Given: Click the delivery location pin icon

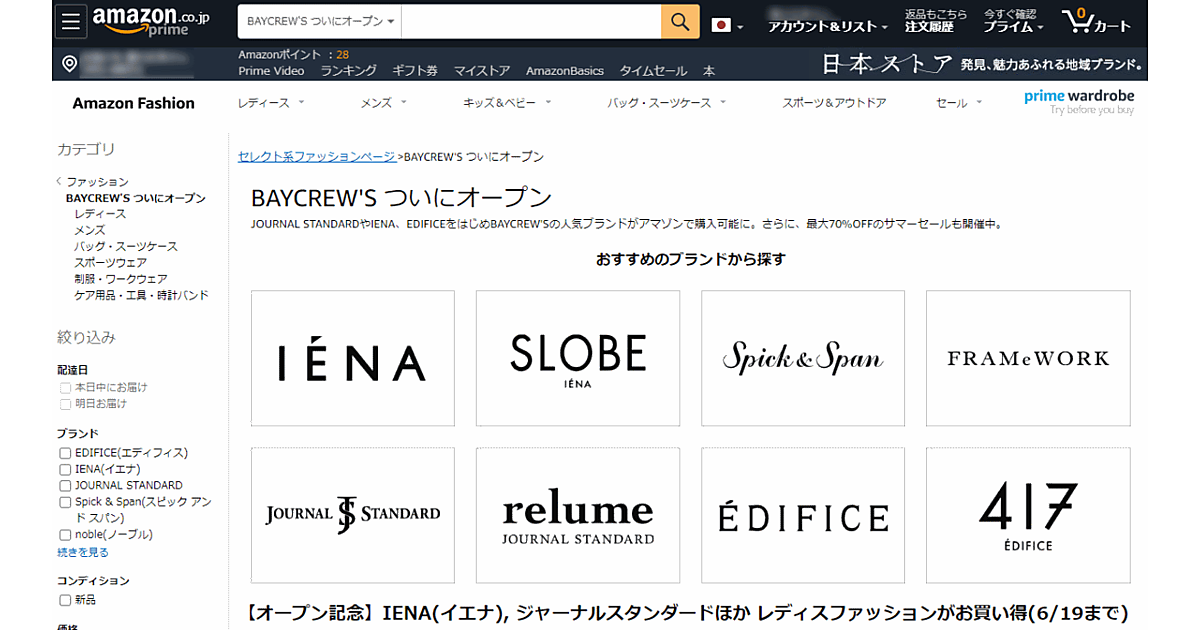Looking at the screenshot, I should point(69,64).
